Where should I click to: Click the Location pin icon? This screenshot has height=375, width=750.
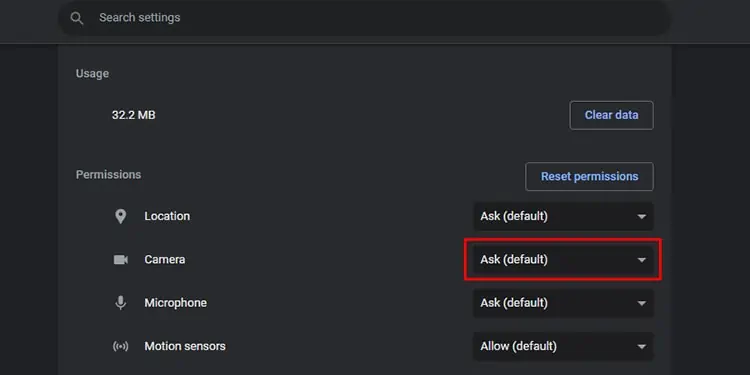tap(121, 216)
